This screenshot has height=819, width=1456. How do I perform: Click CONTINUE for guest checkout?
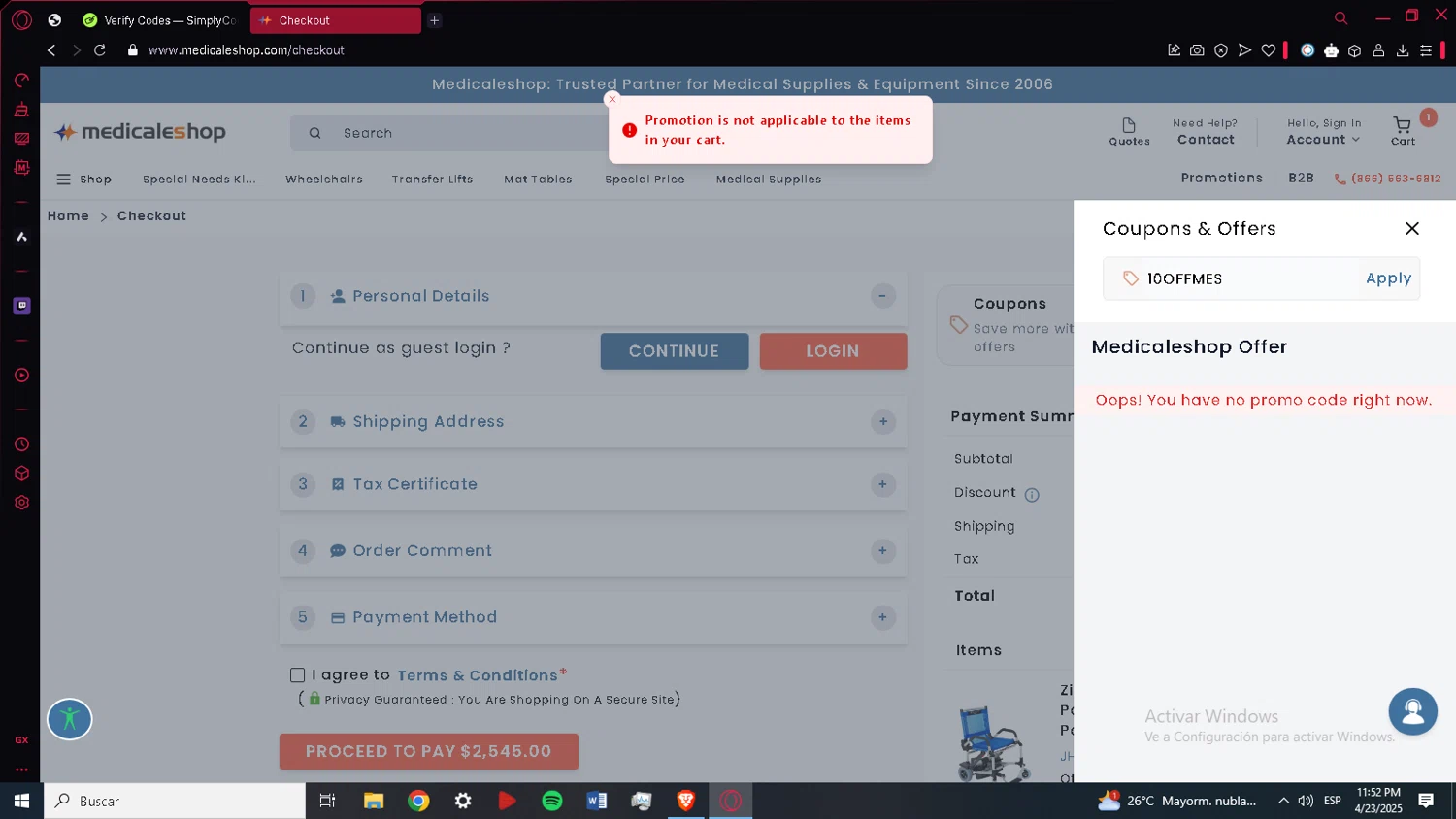click(x=675, y=351)
